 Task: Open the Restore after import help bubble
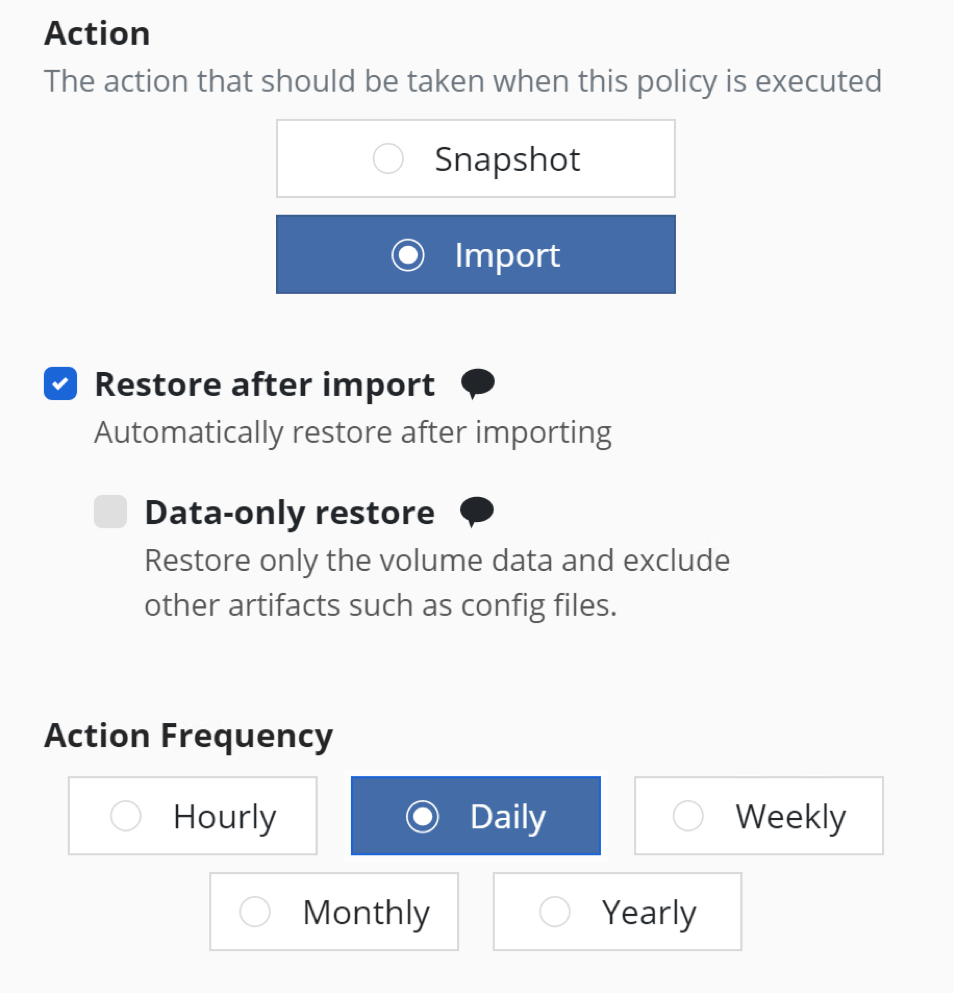pyautogui.click(x=478, y=384)
